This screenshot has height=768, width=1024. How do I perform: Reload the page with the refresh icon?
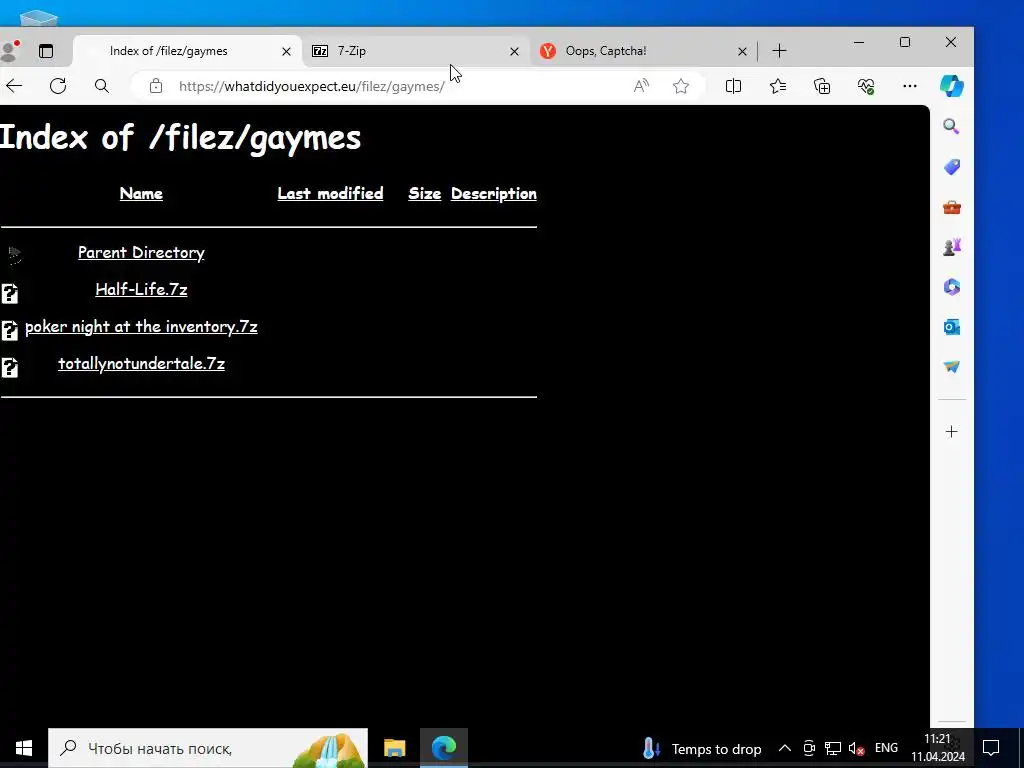pyautogui.click(x=58, y=86)
